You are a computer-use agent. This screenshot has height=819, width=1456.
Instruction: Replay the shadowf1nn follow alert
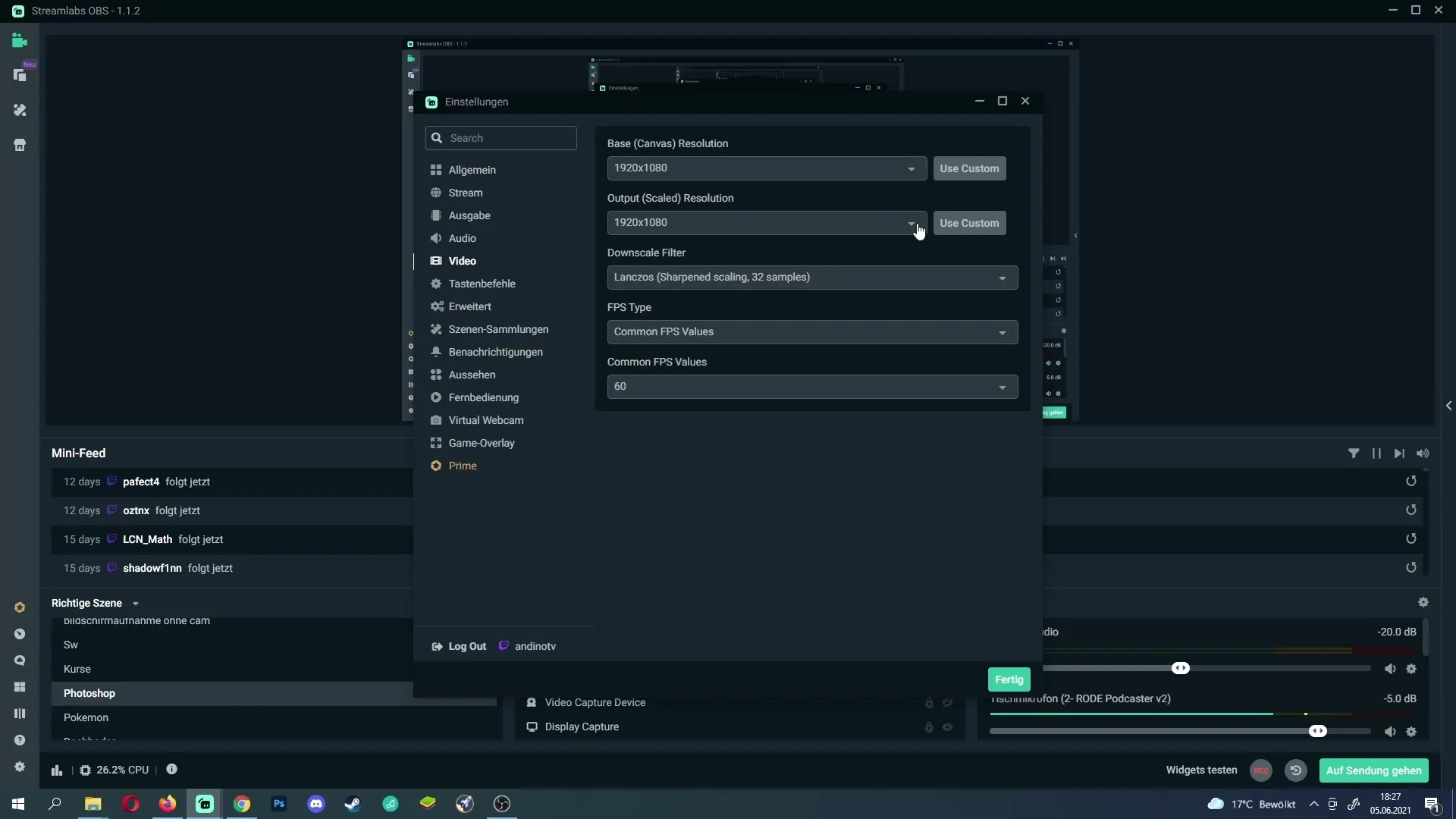point(1411,567)
